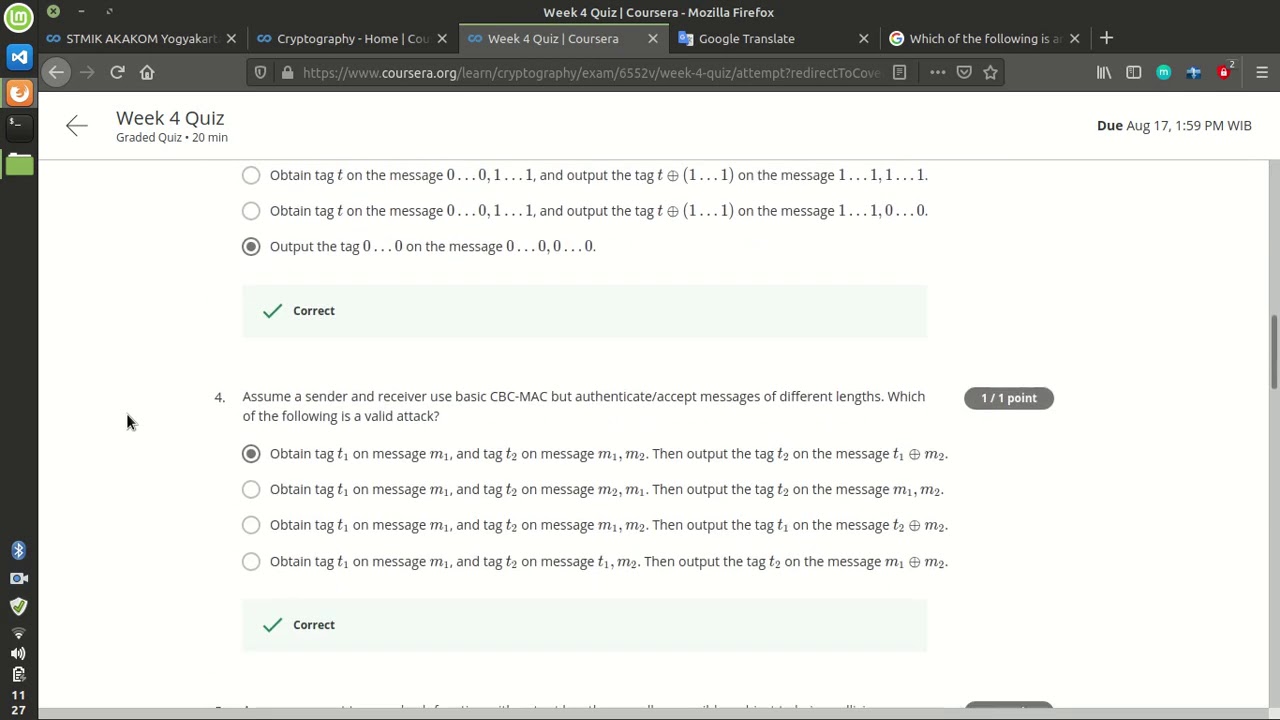1280x720 pixels.
Task: Choose the question 4 option with message m2, m1
Action: 251,490
